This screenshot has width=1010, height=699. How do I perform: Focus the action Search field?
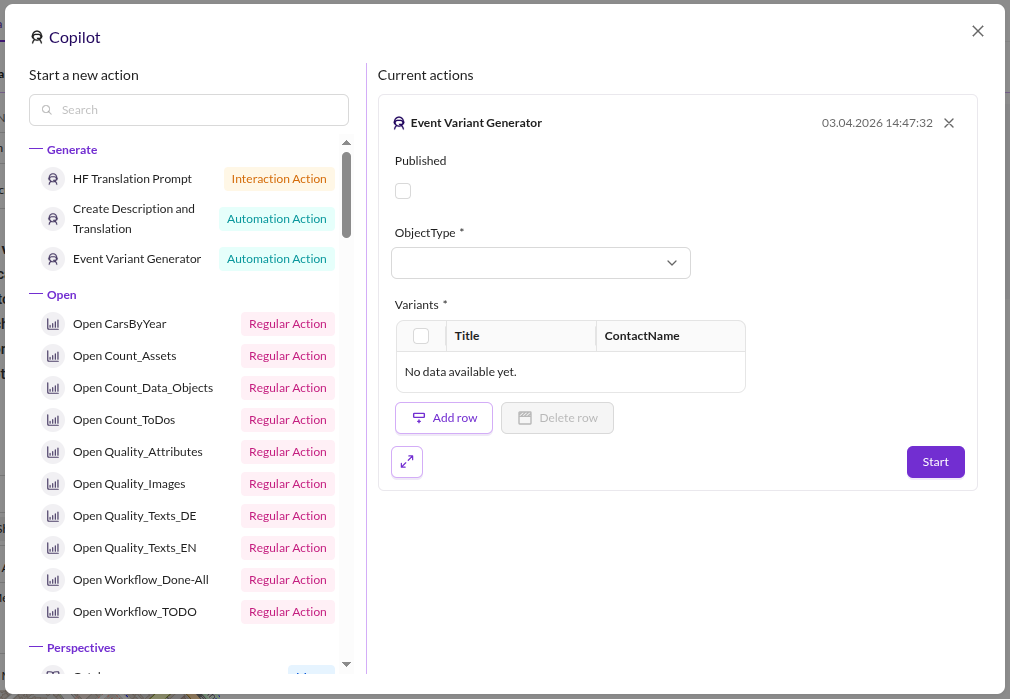[189, 110]
